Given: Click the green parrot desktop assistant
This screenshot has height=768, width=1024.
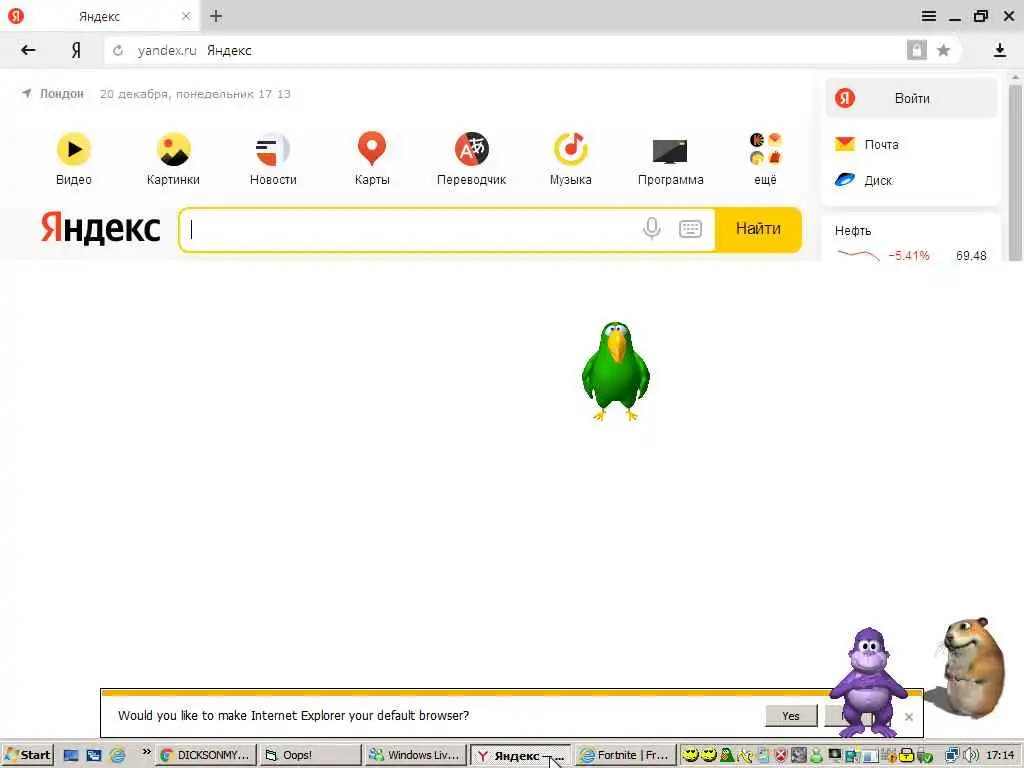Looking at the screenshot, I should (616, 371).
